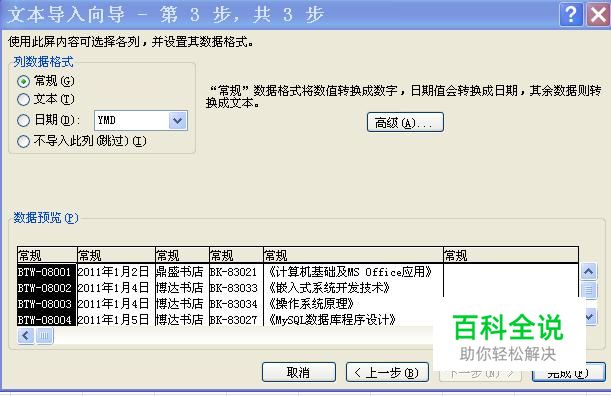The width and height of the screenshot is (611, 396).
Task: Select the 常规(G) radio button
Action: click(x=23, y=81)
